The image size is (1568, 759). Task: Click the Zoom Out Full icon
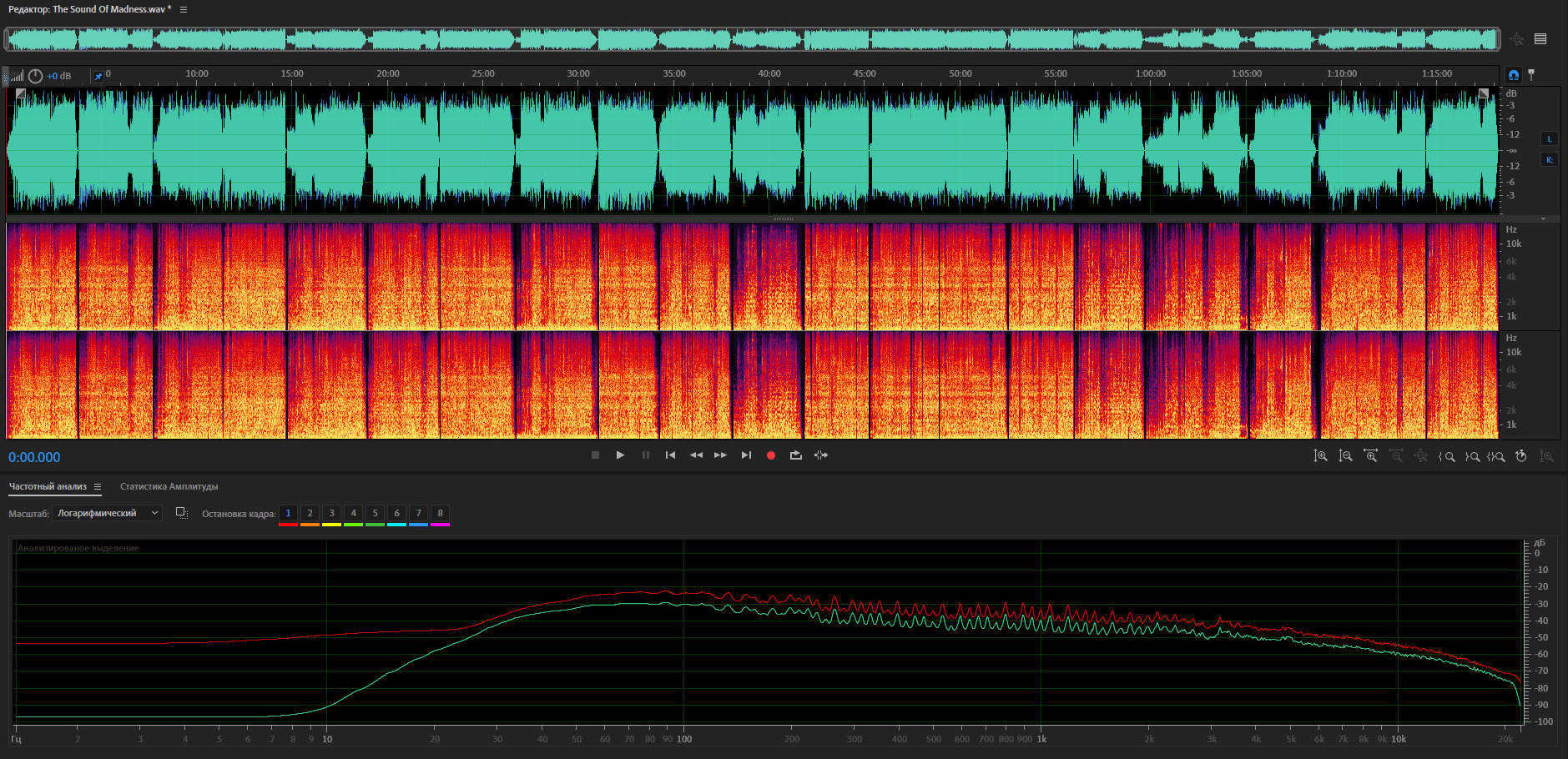[1420, 455]
